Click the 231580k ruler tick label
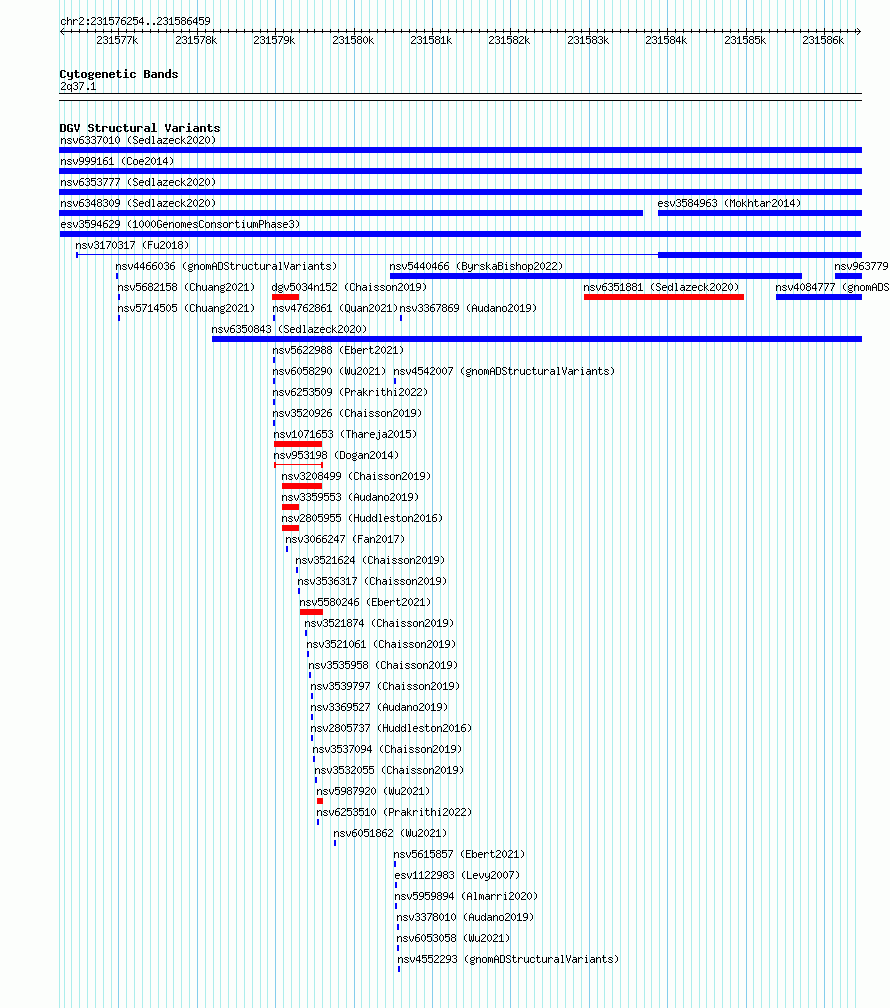The width and height of the screenshot is (890, 1008). coord(353,40)
